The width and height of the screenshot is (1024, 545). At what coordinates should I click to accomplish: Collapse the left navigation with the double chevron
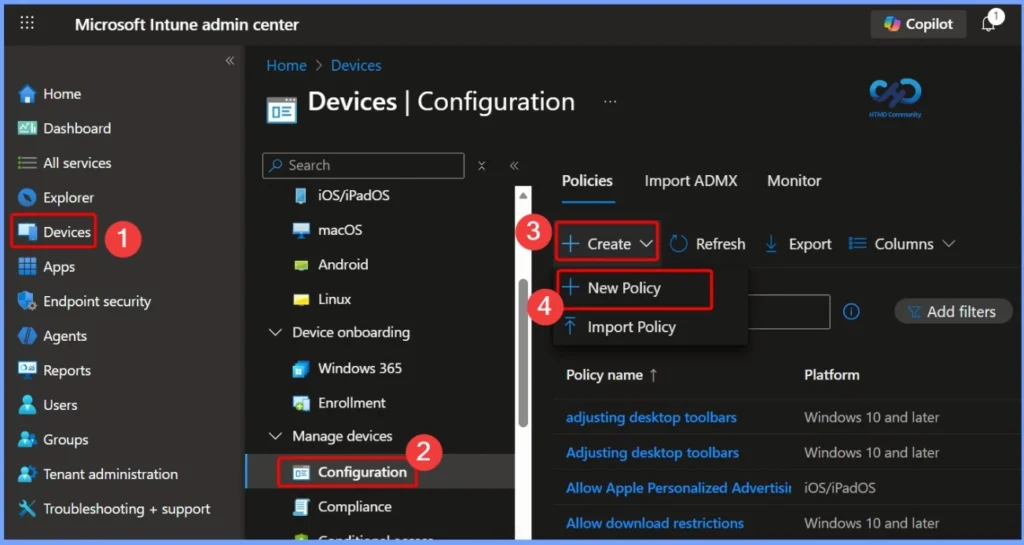coord(230,61)
